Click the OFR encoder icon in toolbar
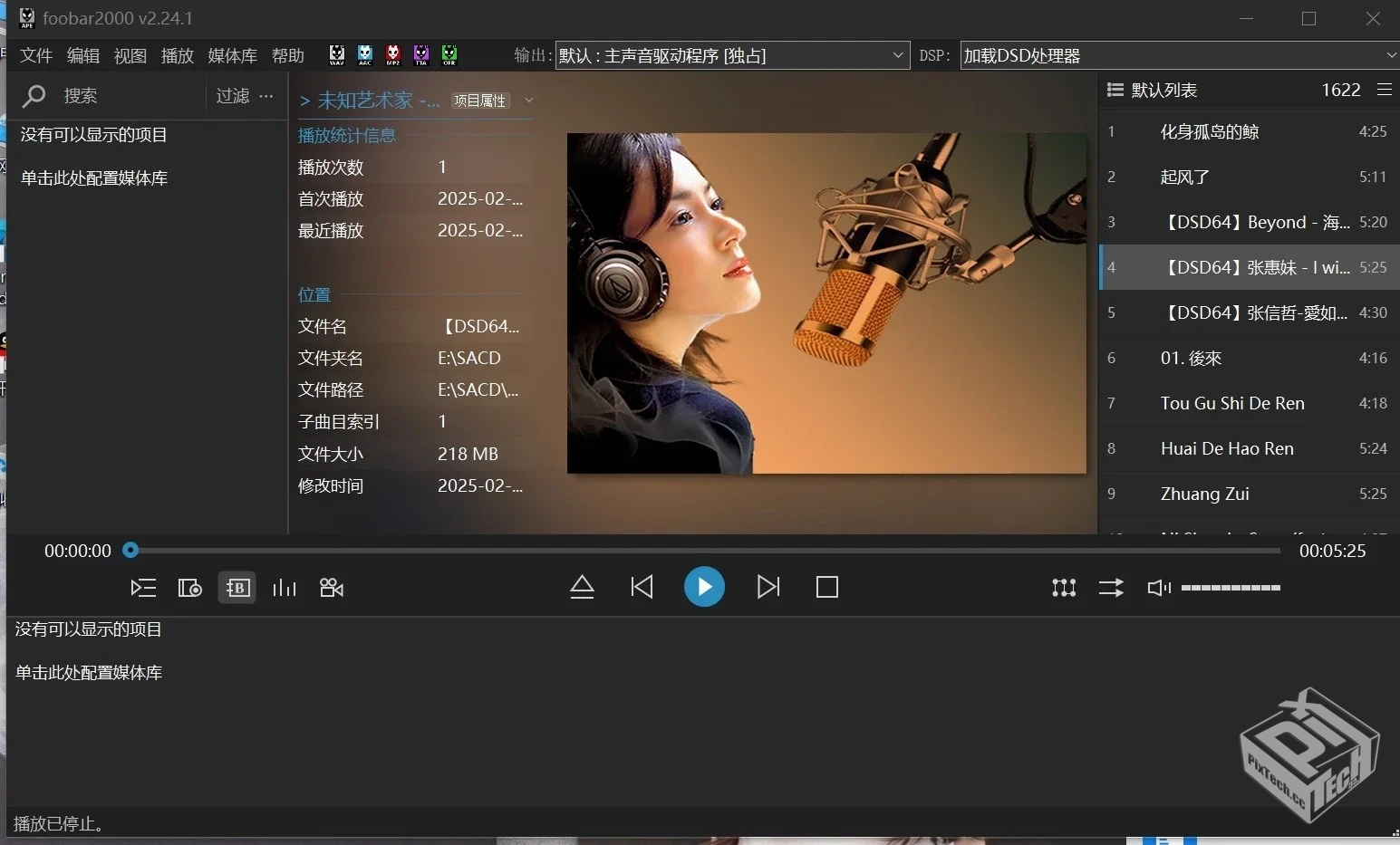Viewport: 1400px width, 845px height. point(449,54)
